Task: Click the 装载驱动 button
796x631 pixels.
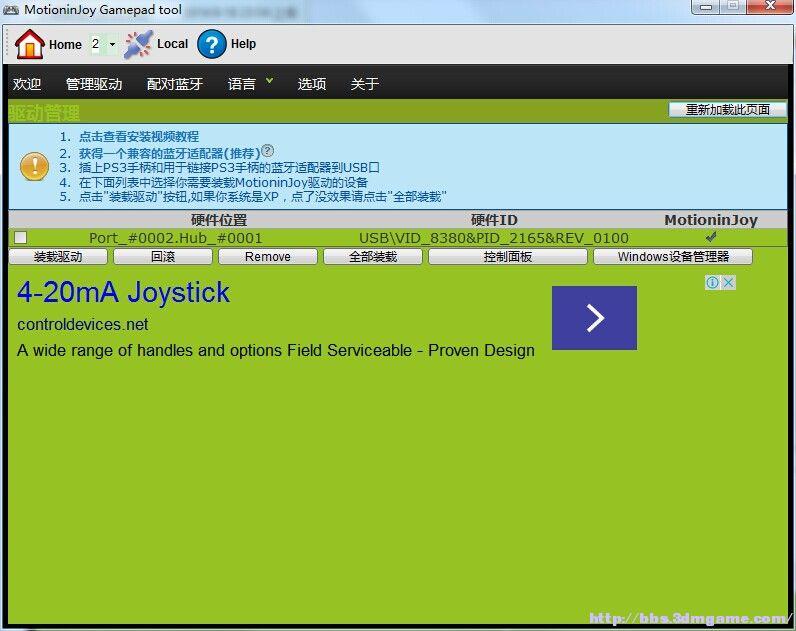Action: point(58,257)
